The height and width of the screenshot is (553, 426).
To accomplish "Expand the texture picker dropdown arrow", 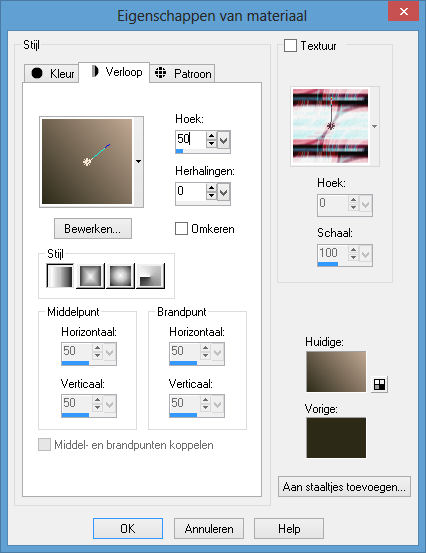I will point(375,126).
